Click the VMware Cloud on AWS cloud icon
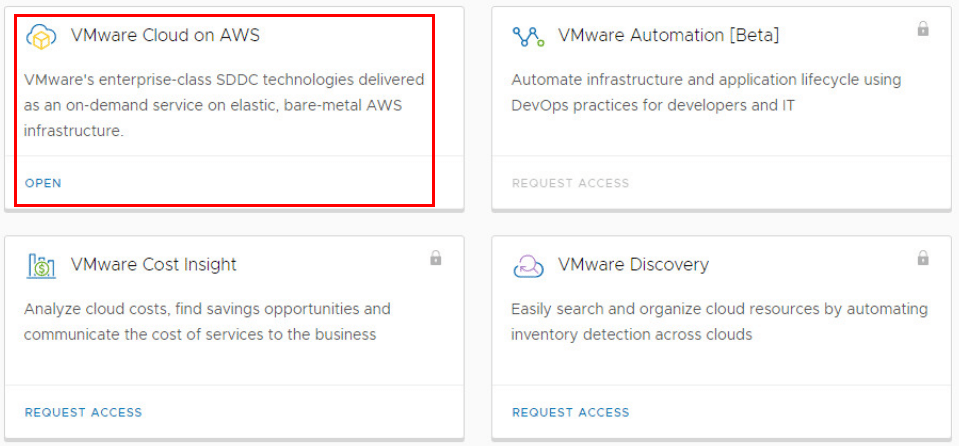Screen dimensions: 959x446 point(41,37)
